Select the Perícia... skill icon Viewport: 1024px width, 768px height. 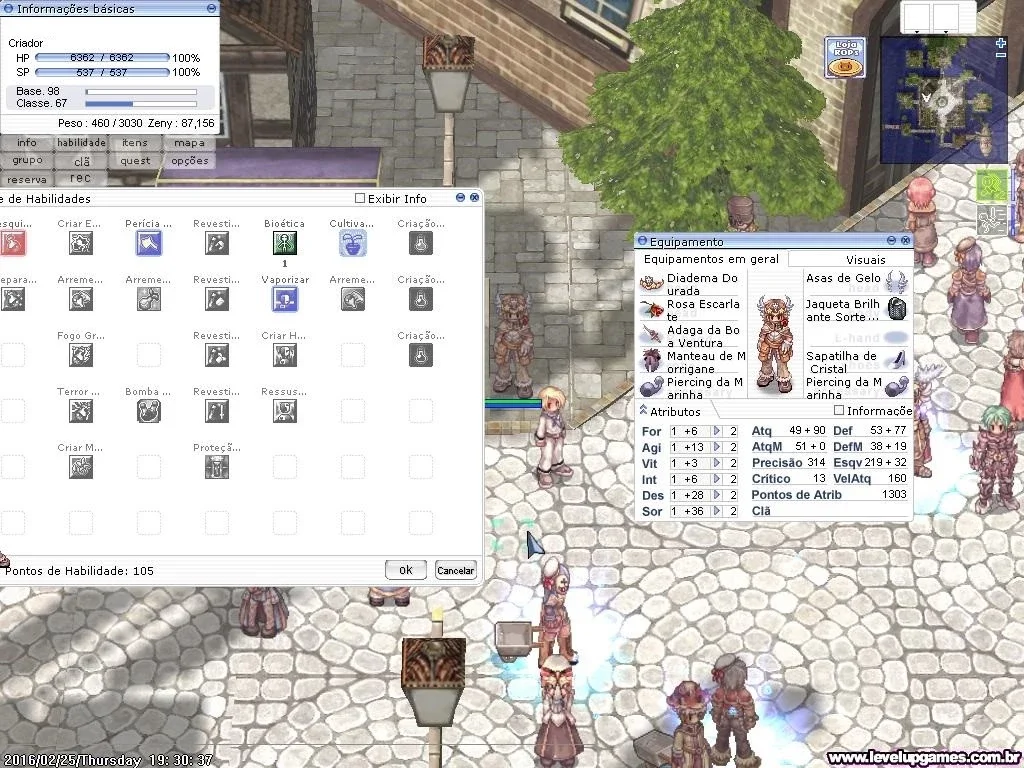tap(149, 244)
